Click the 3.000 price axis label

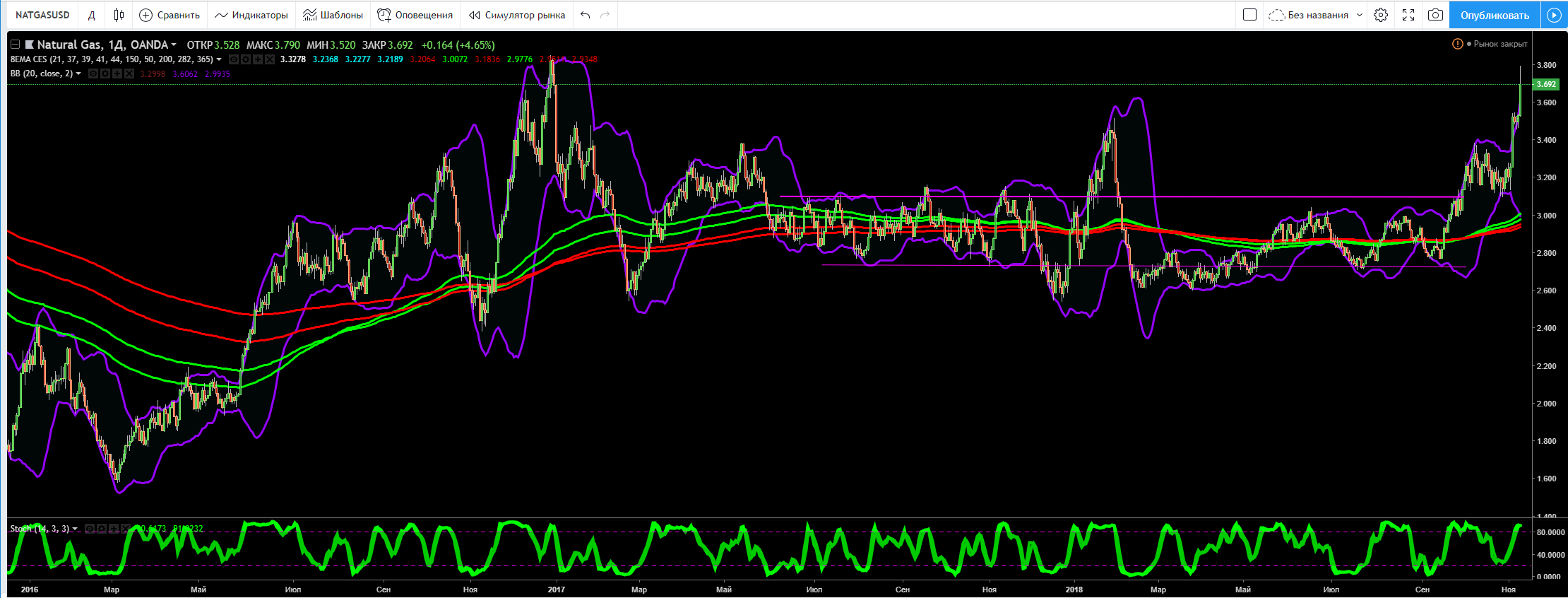point(1546,216)
